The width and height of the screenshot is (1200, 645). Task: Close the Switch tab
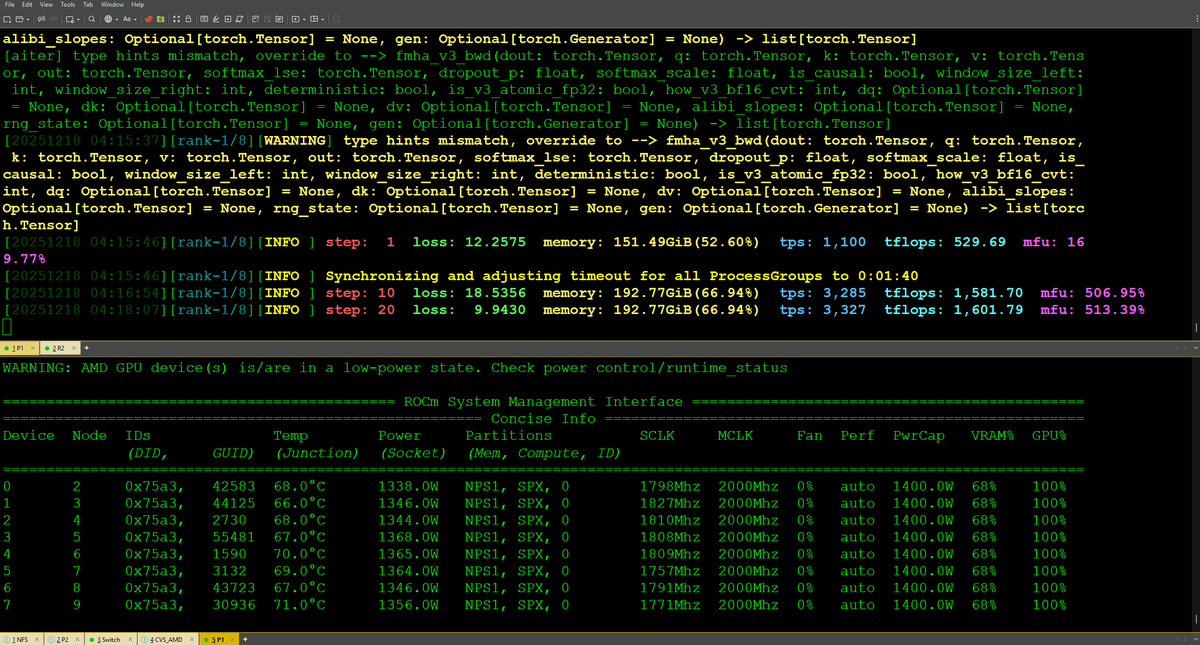130,639
